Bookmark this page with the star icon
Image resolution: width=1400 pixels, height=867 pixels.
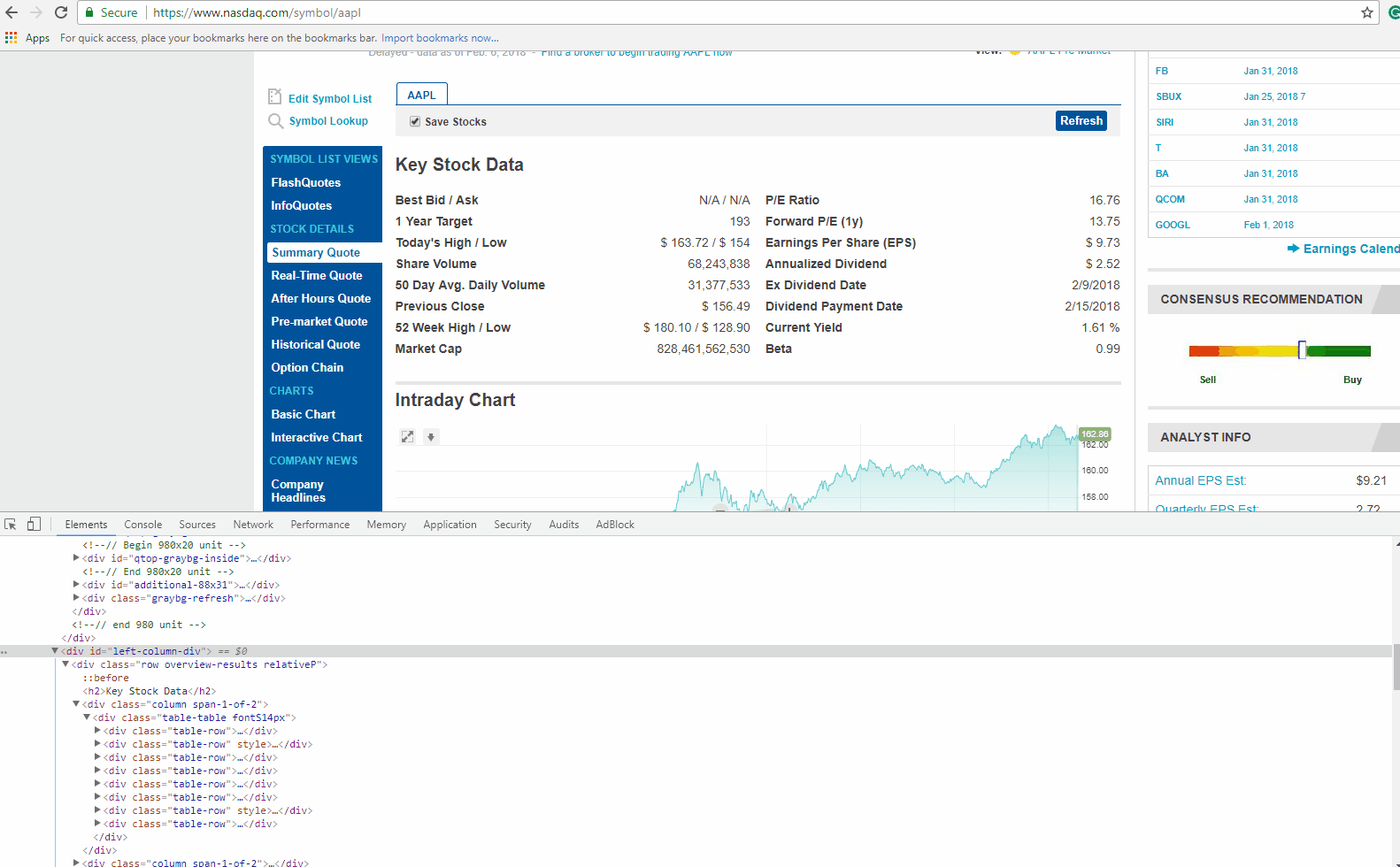1367,12
